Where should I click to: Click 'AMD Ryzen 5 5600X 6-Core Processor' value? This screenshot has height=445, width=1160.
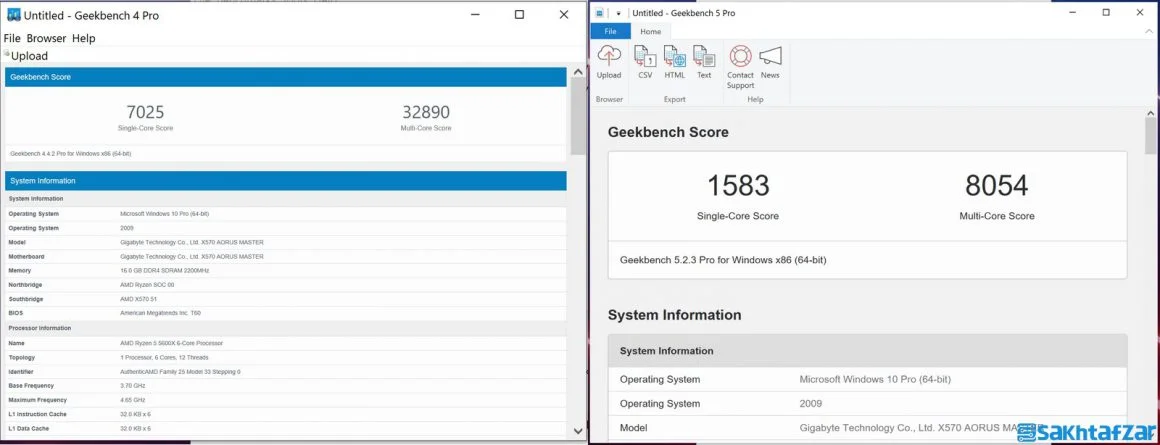click(171, 343)
